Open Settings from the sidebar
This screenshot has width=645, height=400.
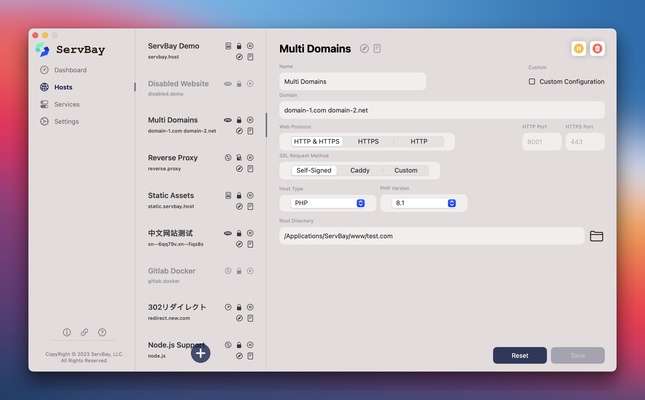[x=60, y=121]
